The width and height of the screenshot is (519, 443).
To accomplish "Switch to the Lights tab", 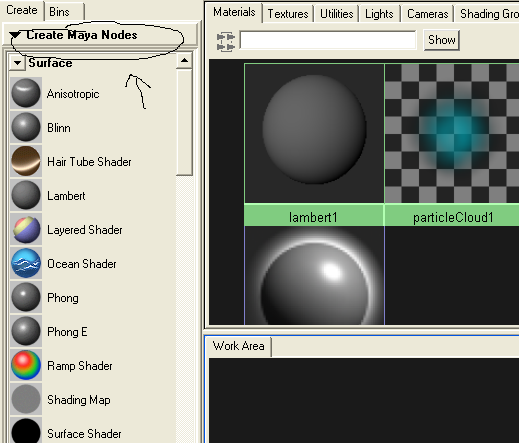I will (x=379, y=14).
